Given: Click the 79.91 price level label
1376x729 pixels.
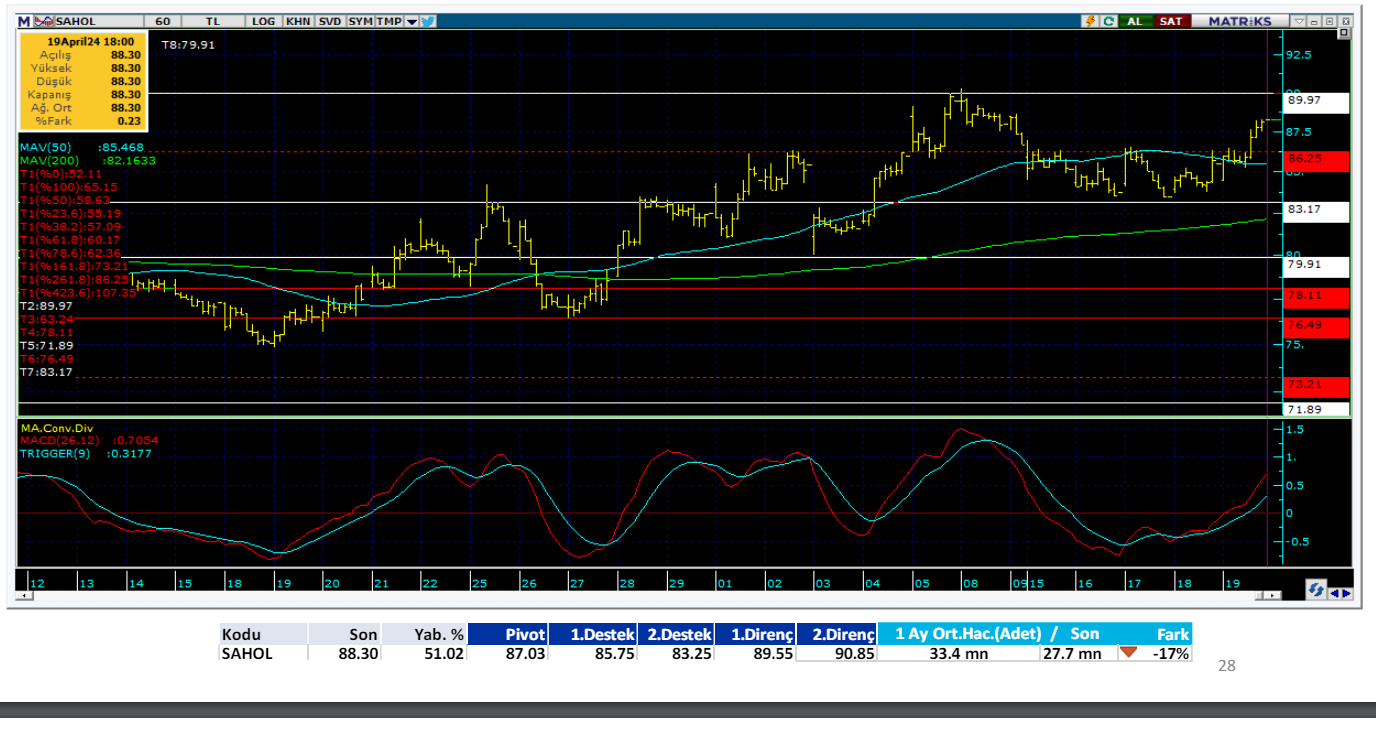Looking at the screenshot, I should (1316, 266).
